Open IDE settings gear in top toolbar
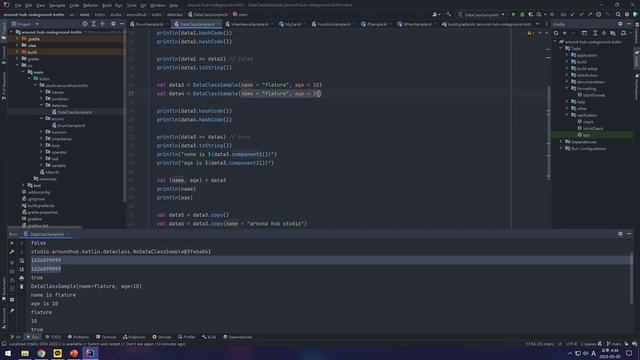 pyautogui.click(x=627, y=14)
